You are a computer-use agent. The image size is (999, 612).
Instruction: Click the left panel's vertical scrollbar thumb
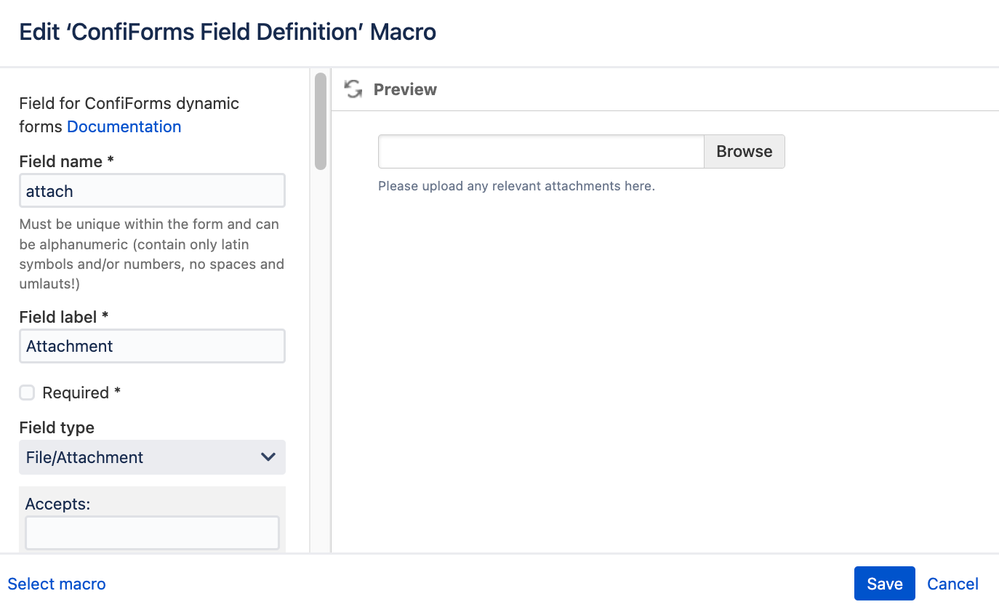320,121
